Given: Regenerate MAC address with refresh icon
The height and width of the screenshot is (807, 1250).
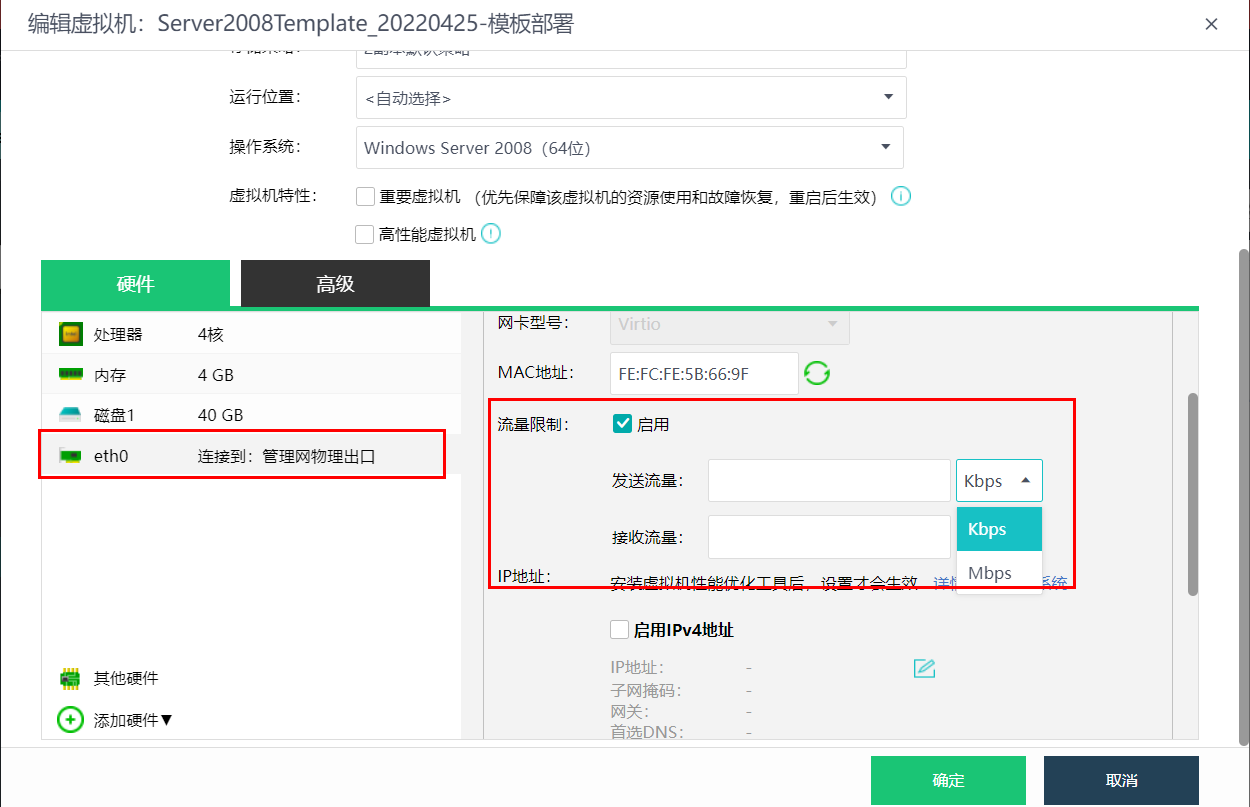Looking at the screenshot, I should click(x=817, y=373).
